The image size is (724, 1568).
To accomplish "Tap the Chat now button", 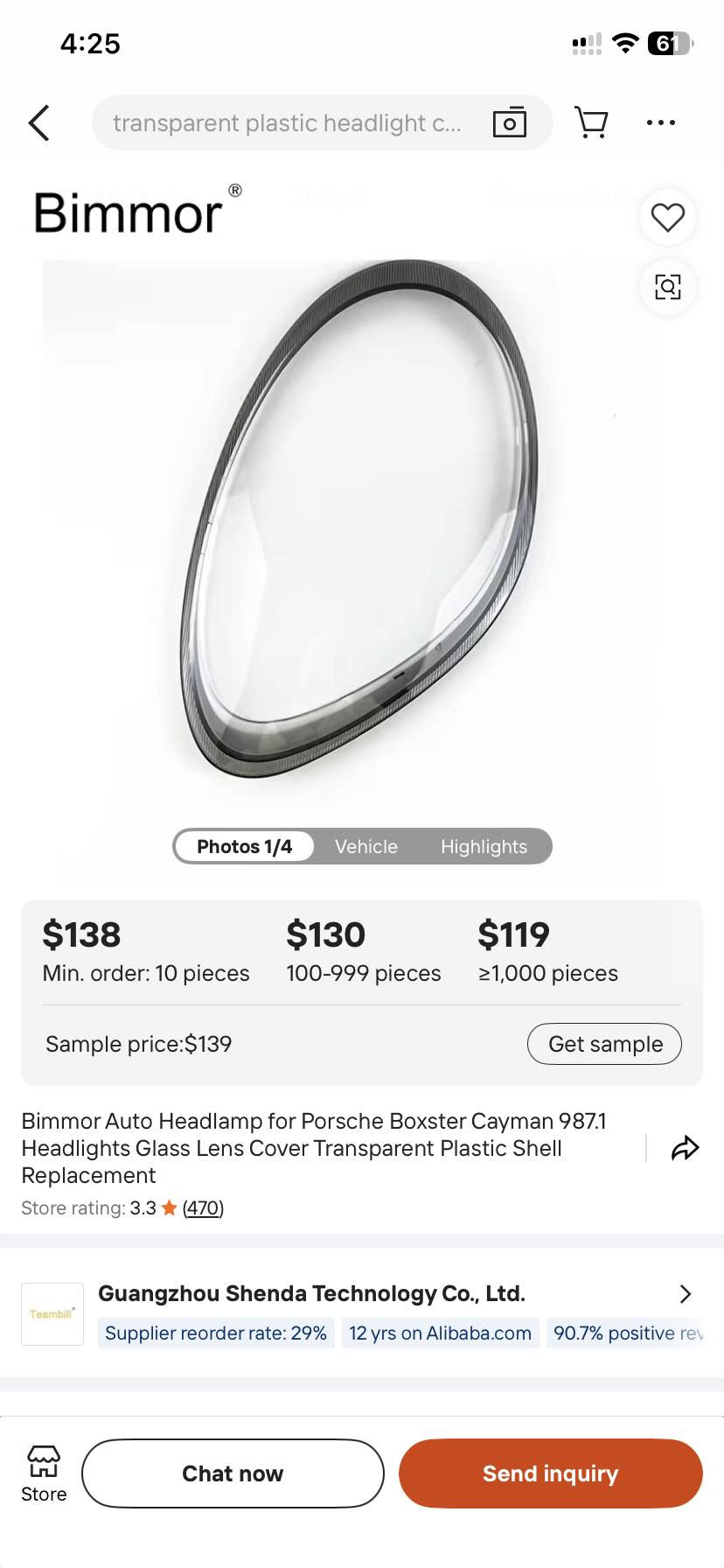I will 233,1473.
